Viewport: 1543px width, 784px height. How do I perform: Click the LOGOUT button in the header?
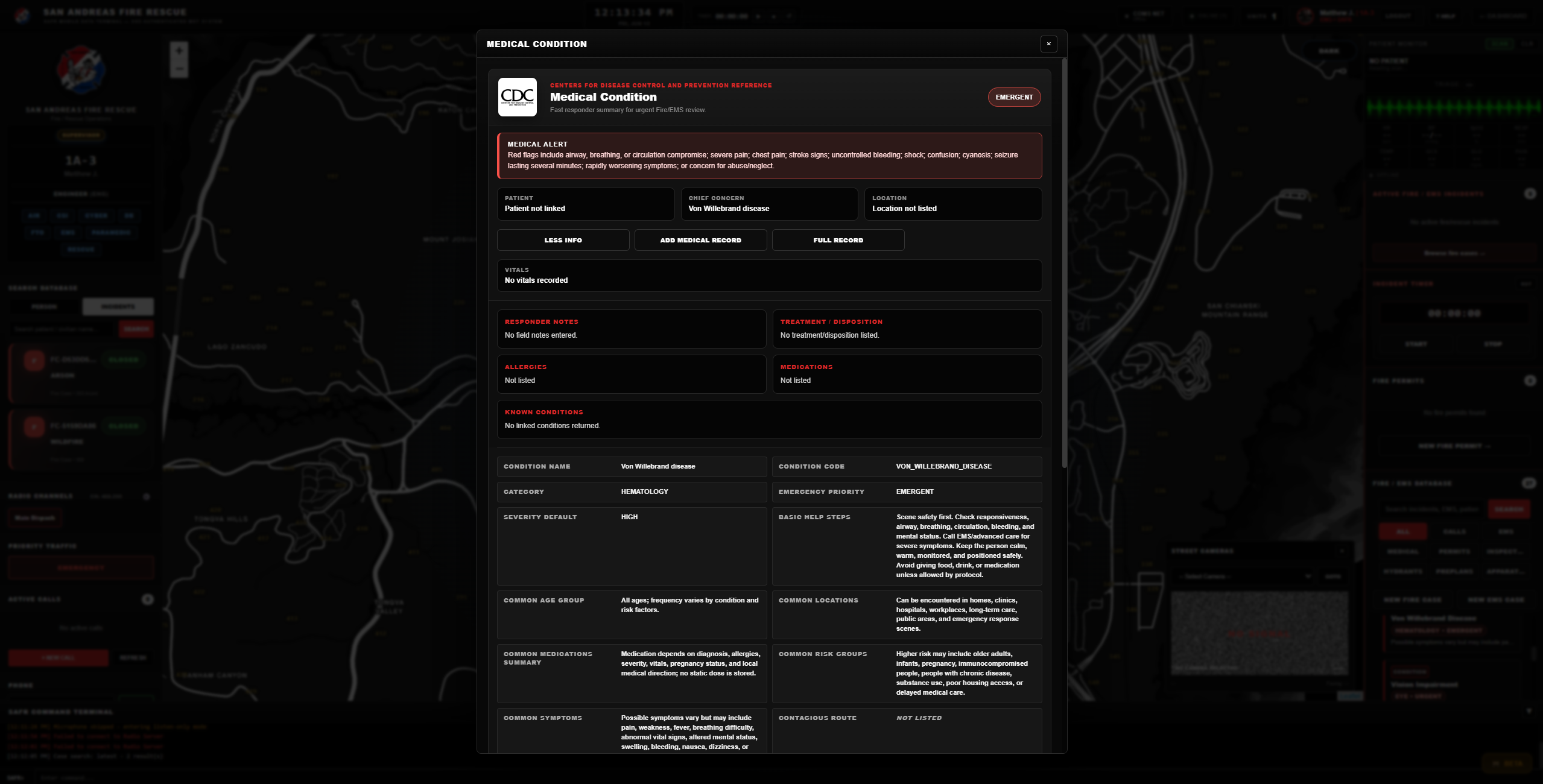(1397, 16)
